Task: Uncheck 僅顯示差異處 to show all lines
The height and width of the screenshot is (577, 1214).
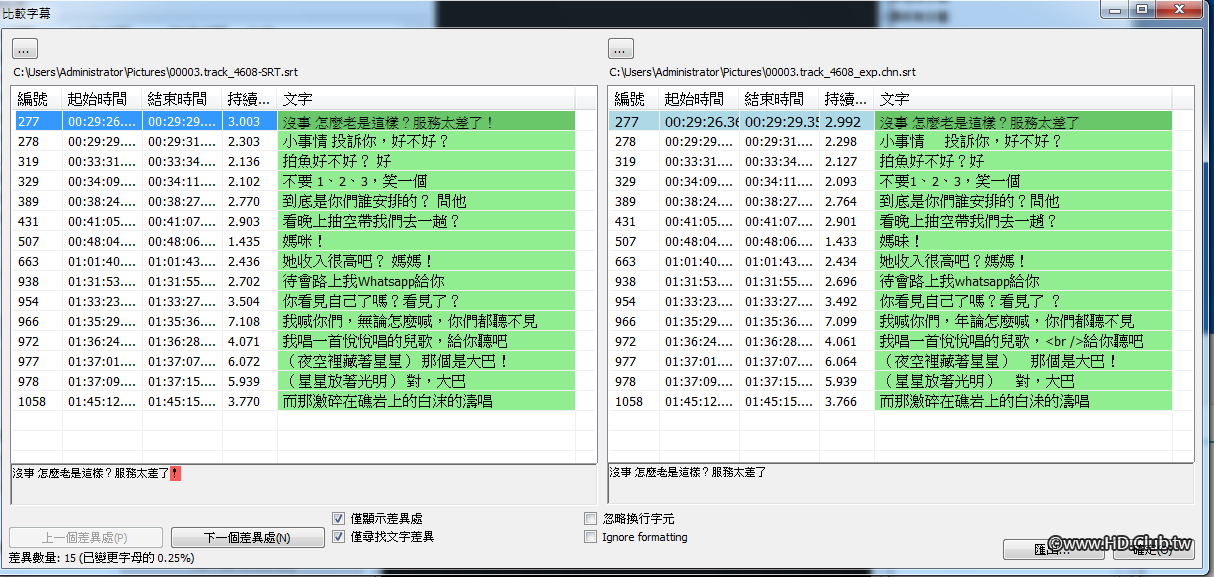Action: (x=338, y=518)
